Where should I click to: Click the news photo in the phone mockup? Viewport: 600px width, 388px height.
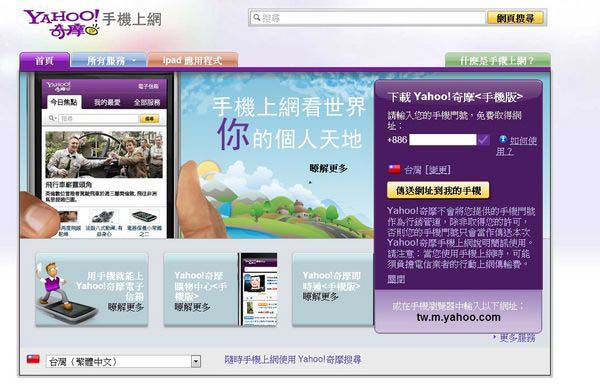104,155
